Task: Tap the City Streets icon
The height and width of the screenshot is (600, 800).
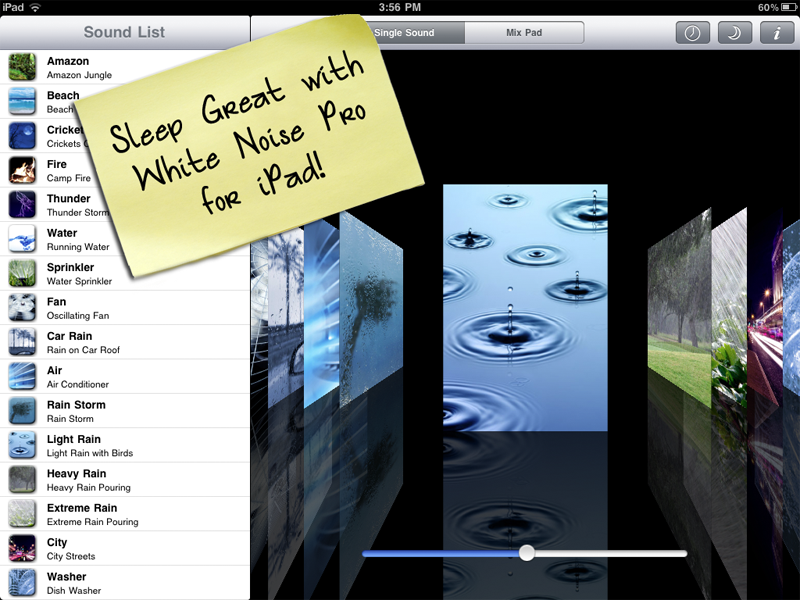Action: (22, 548)
